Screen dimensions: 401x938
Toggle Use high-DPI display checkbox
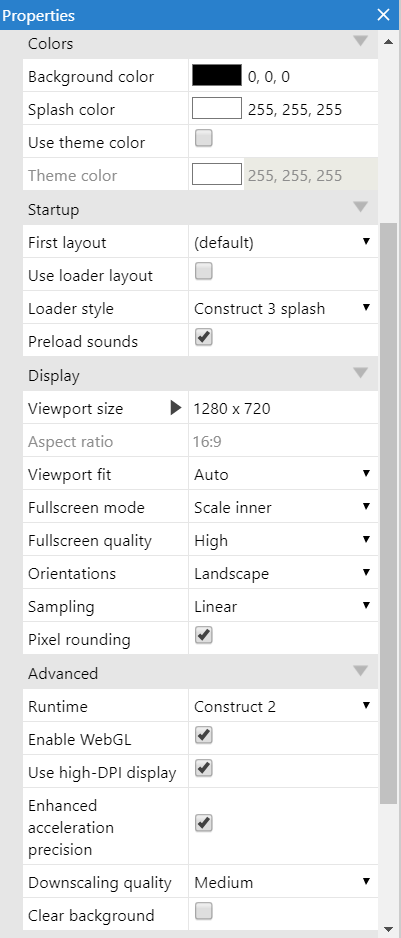204,768
